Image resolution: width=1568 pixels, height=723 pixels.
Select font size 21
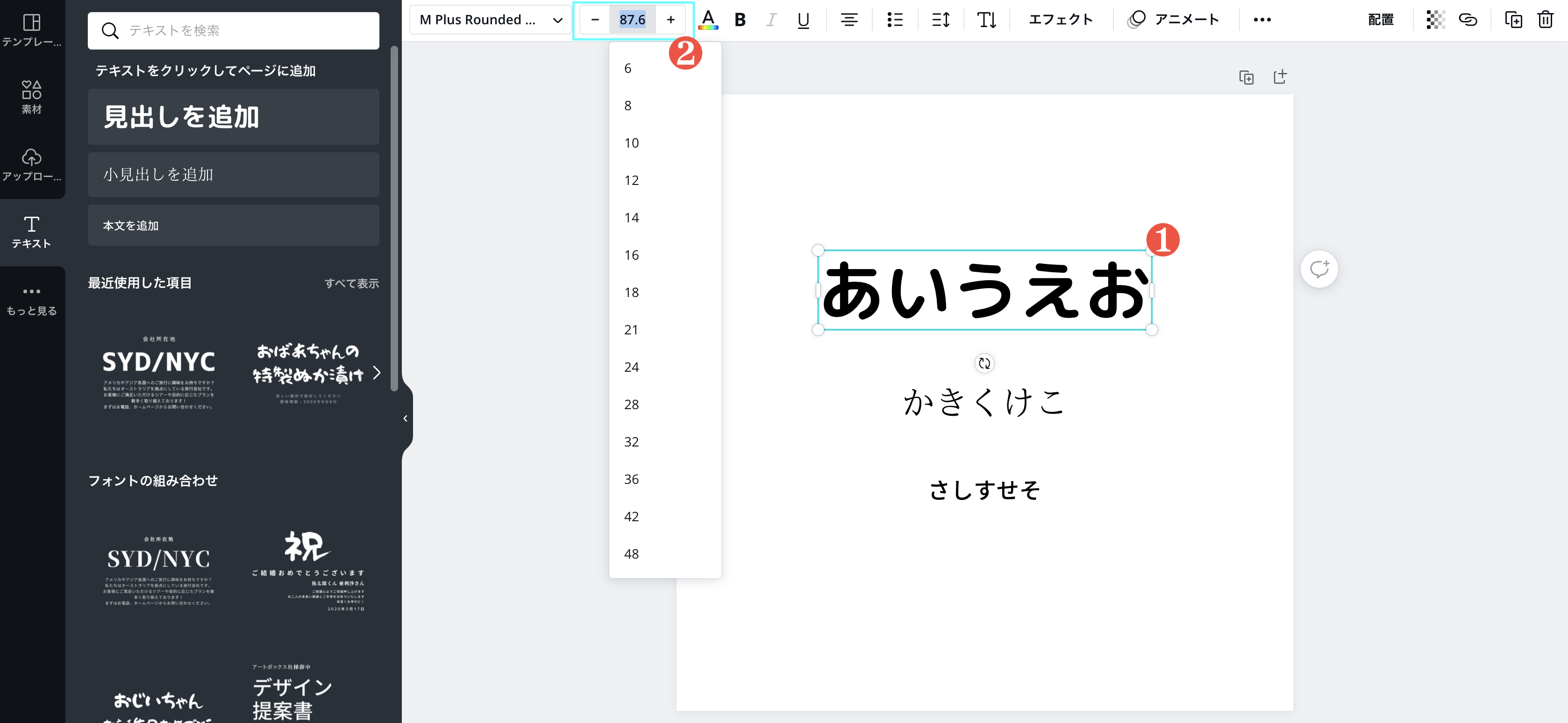(665, 330)
